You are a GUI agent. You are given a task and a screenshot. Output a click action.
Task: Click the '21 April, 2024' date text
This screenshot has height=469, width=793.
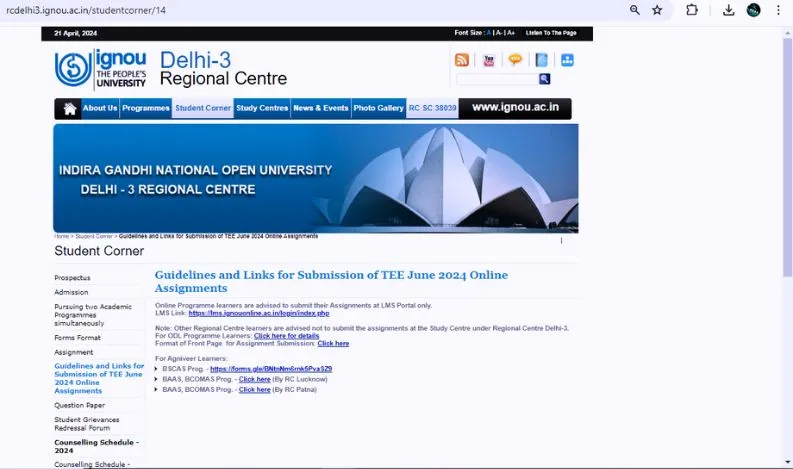click(x=75, y=33)
